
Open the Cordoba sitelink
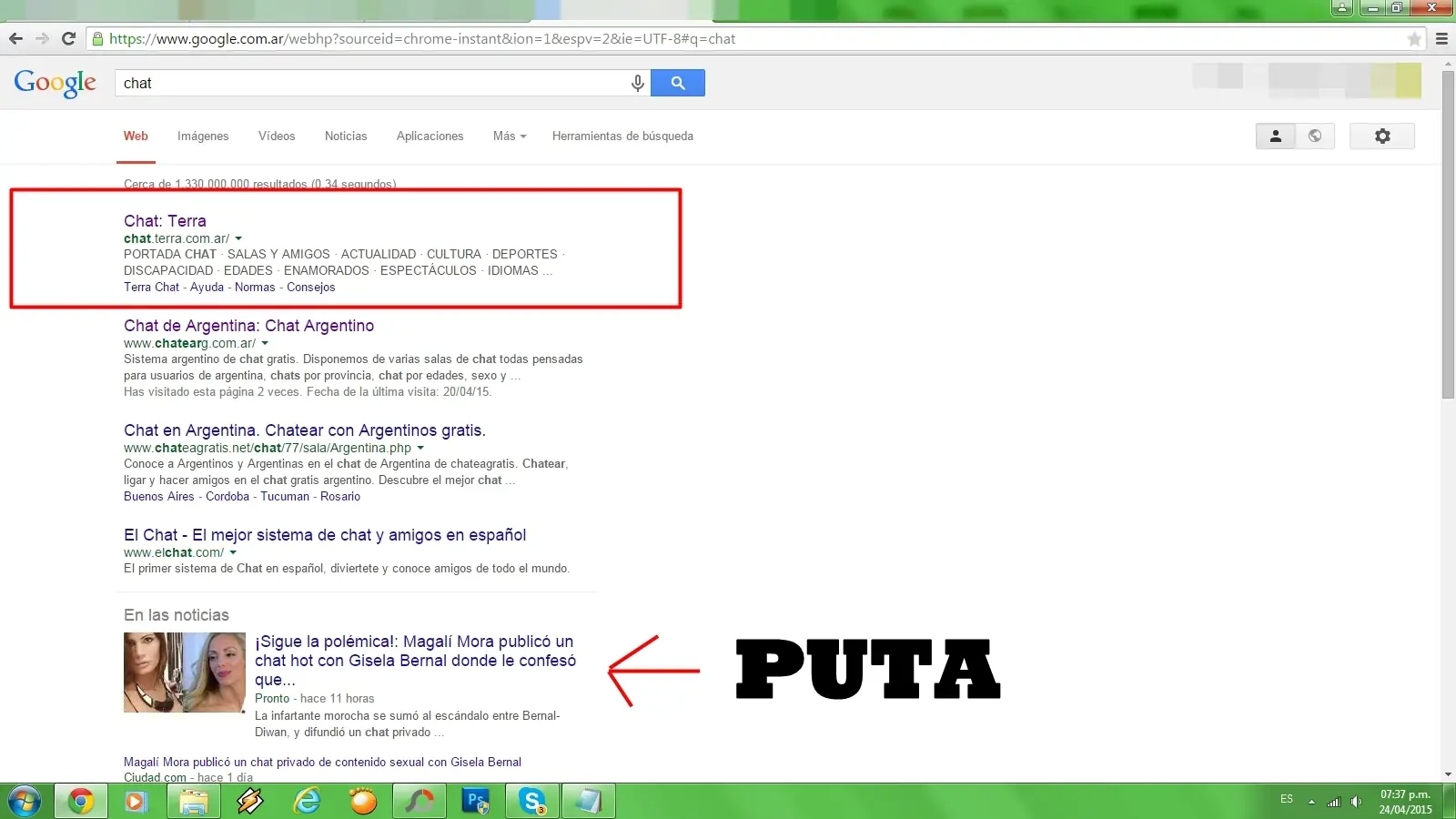(227, 496)
